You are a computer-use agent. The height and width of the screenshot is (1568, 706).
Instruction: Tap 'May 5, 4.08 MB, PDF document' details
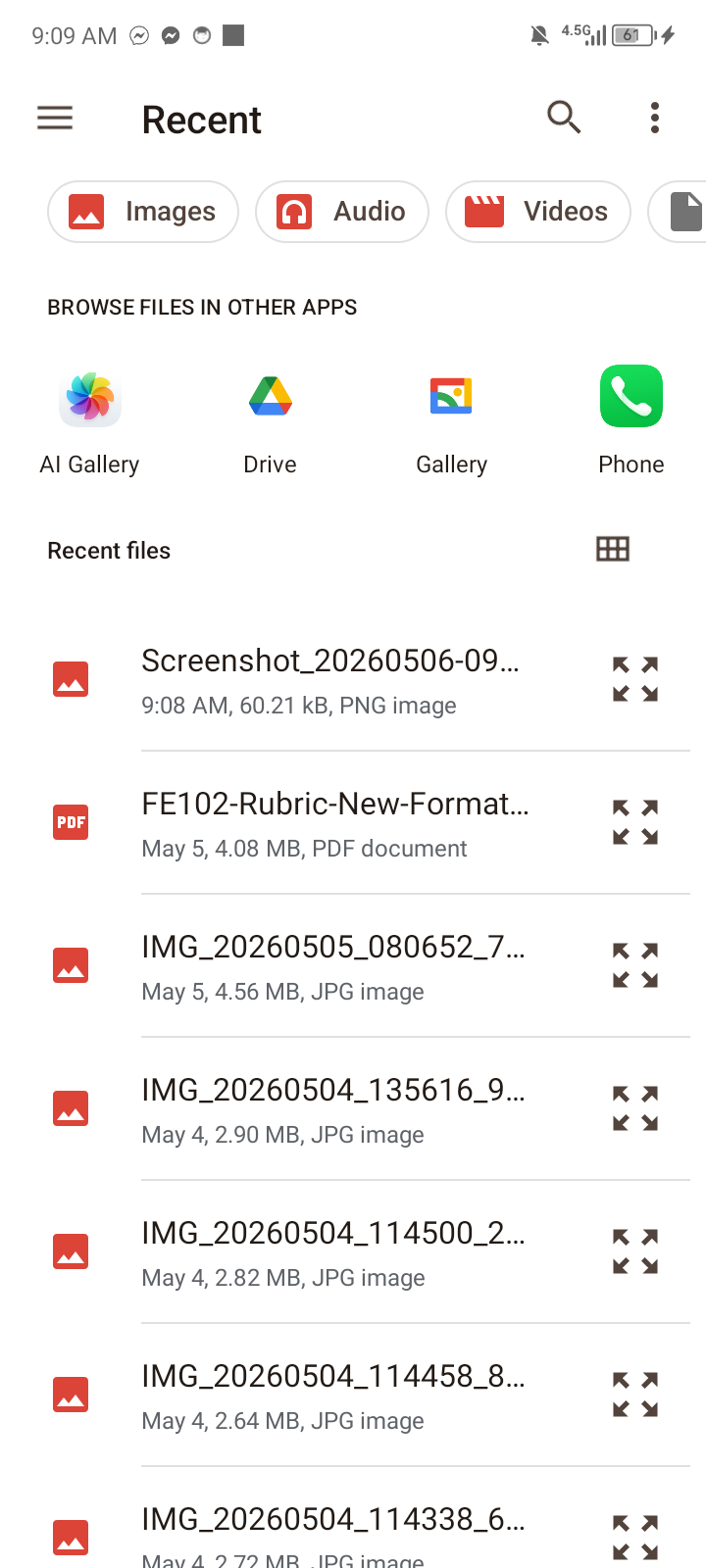[304, 849]
